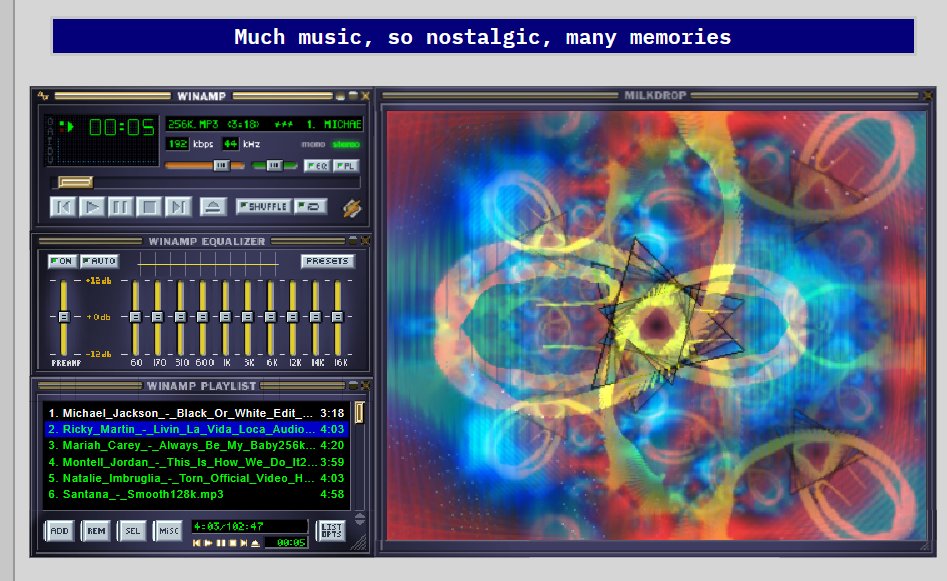Open the Winamp options menu icon
The height and width of the screenshot is (581, 947).
pyautogui.click(x=43, y=95)
